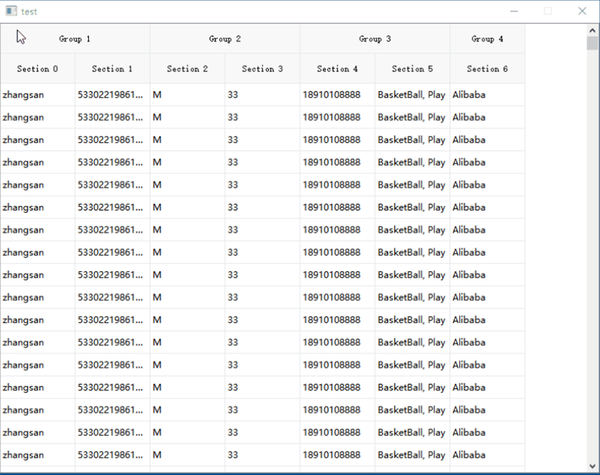Viewport: 600px width, 475px height.
Task: Select the Section 2 header
Action: (x=188, y=69)
